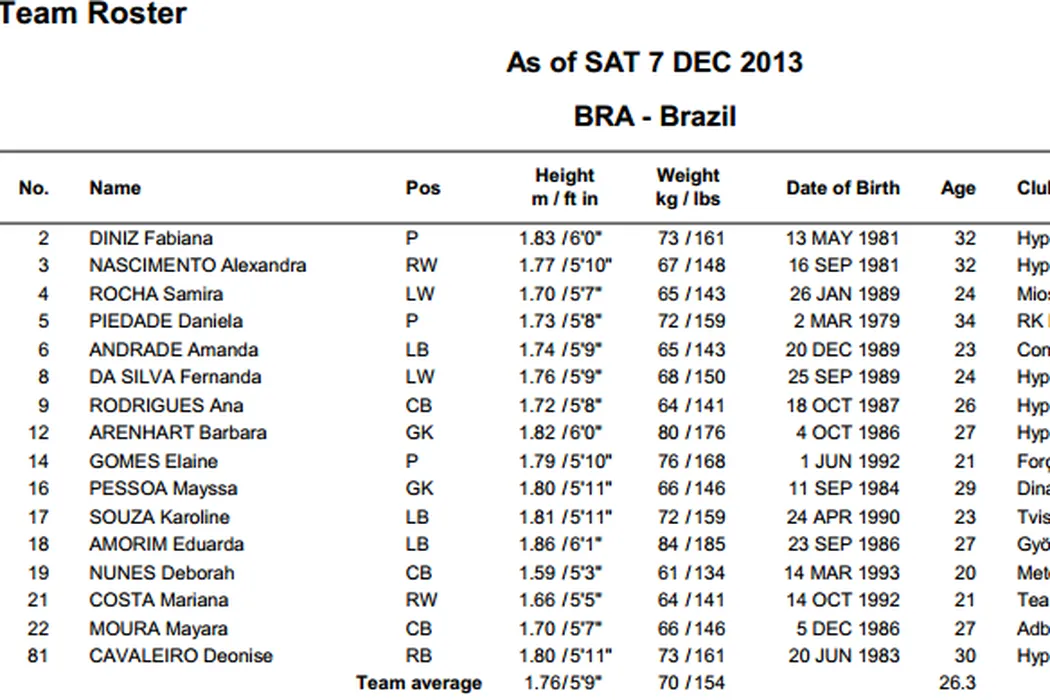1050x700 pixels.
Task: Click the "Team average" row label
Action: tap(419, 684)
